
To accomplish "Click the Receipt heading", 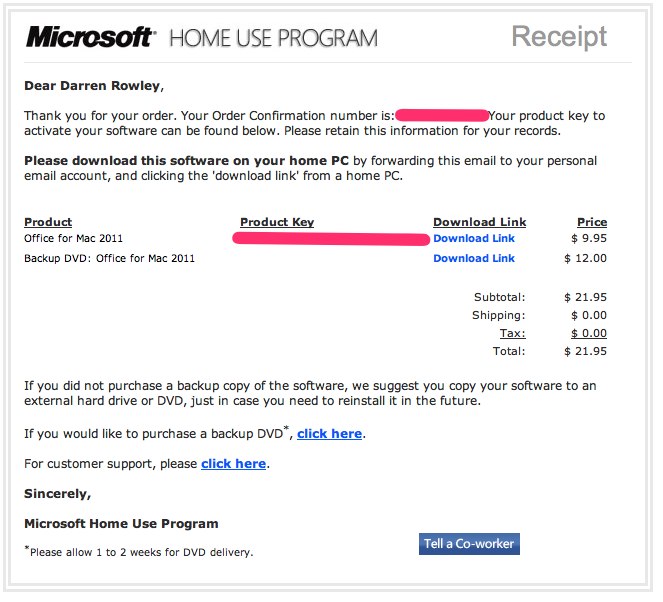I will pyautogui.click(x=559, y=37).
